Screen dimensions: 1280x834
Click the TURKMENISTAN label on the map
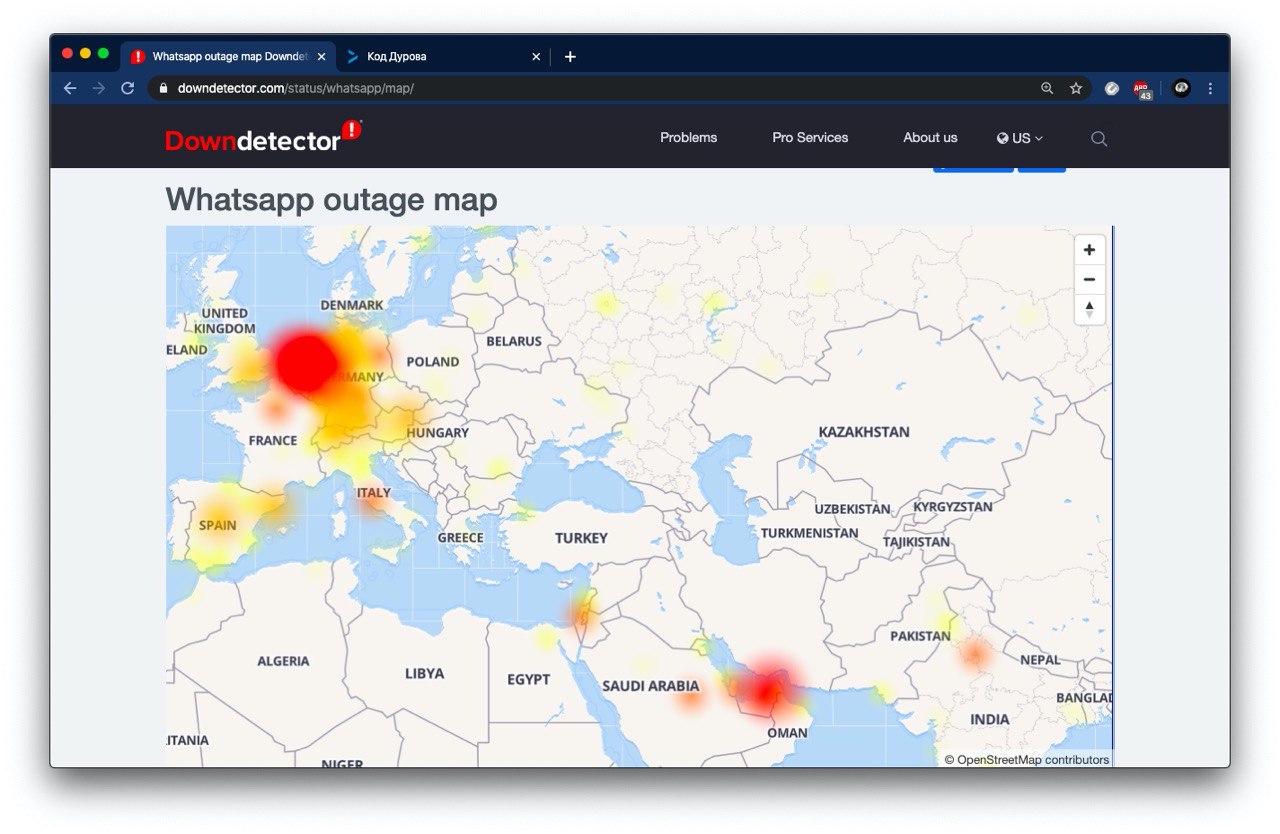[809, 533]
